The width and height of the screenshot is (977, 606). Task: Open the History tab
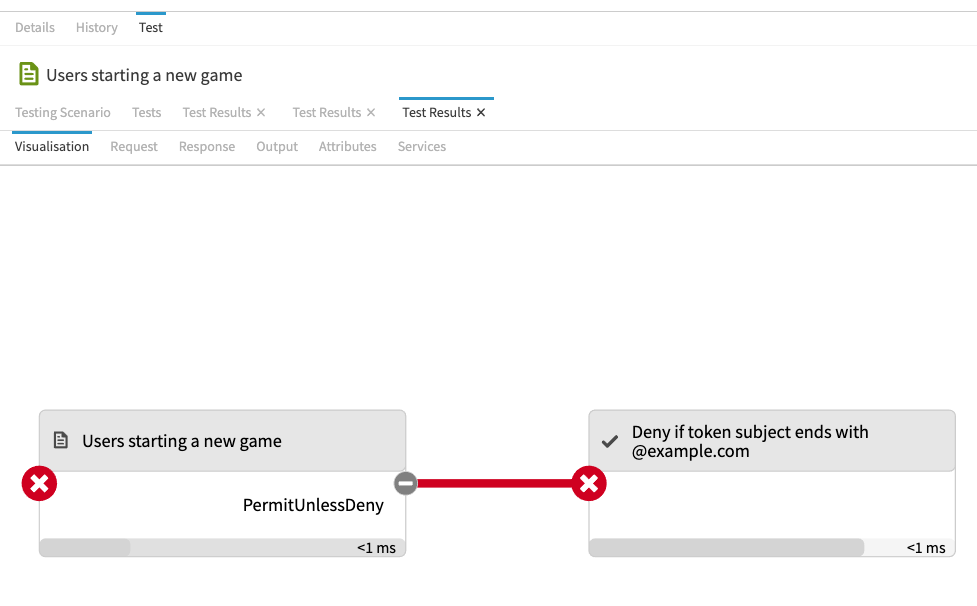97,27
